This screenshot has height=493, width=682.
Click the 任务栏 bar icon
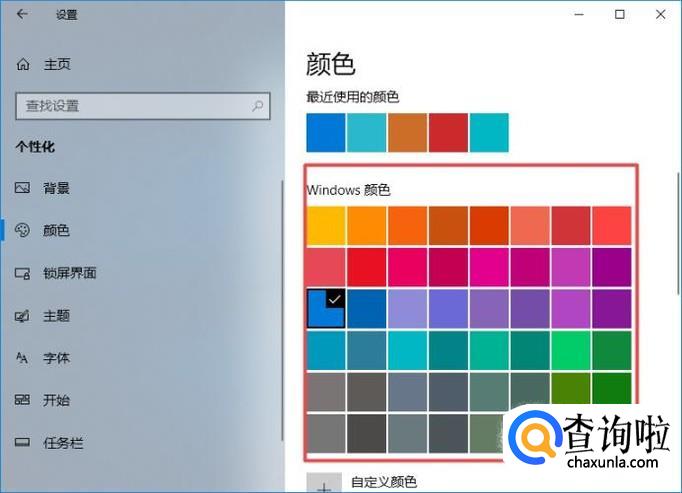point(22,443)
